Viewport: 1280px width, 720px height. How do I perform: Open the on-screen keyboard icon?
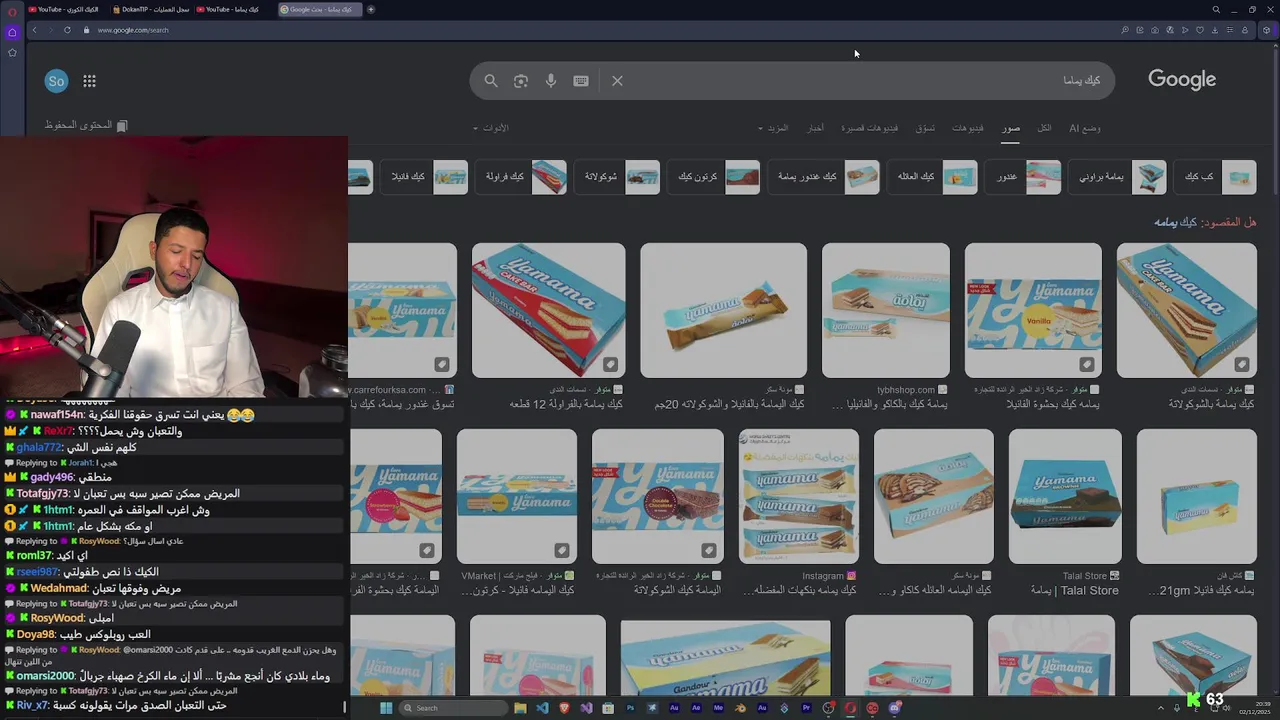(x=581, y=81)
